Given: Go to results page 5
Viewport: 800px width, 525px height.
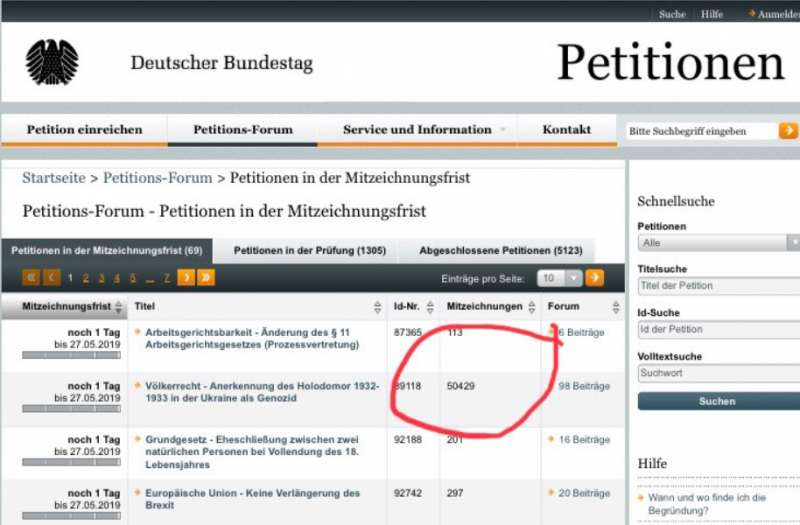Looking at the screenshot, I should click(x=133, y=278).
